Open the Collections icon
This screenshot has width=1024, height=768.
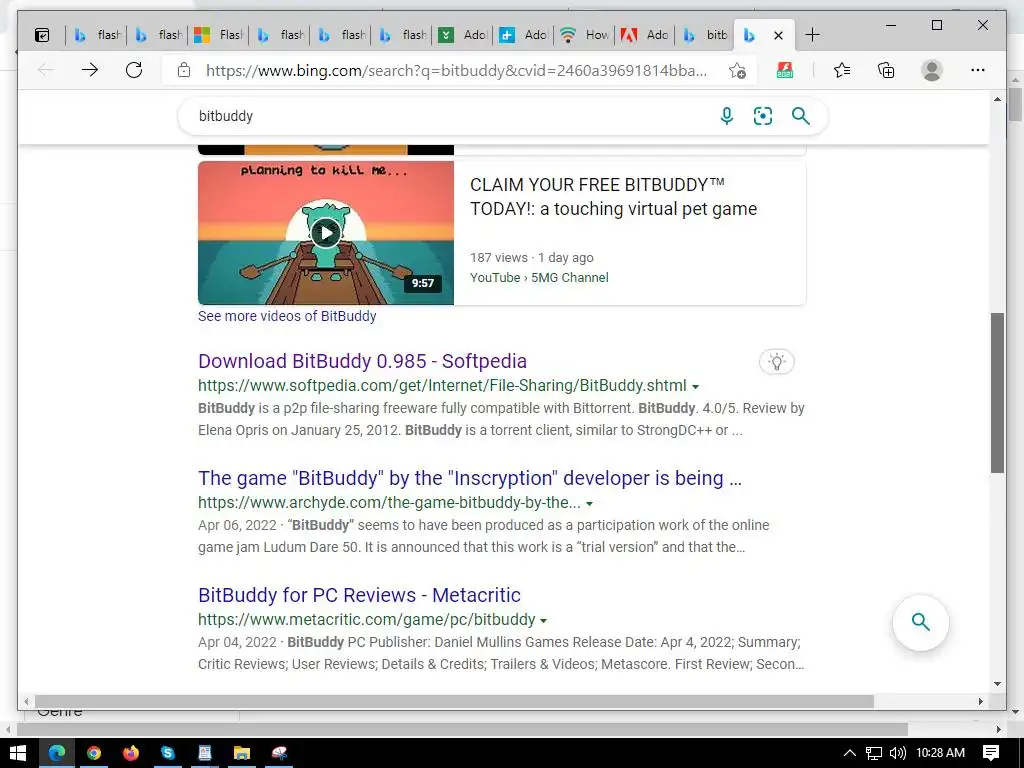(886, 70)
